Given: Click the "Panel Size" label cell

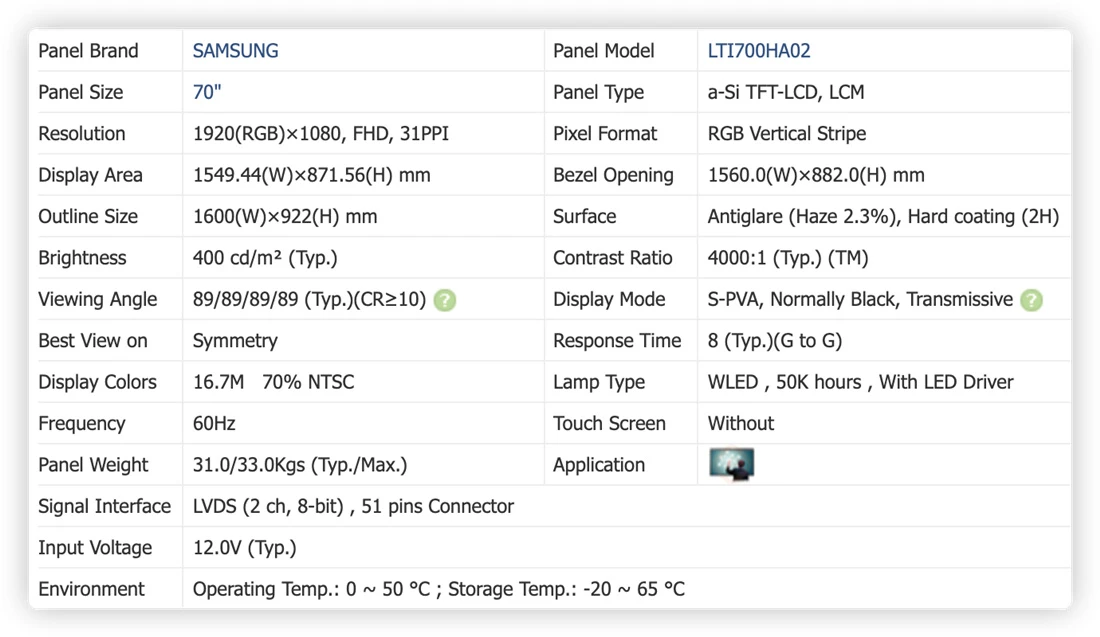Looking at the screenshot, I should tap(106, 92).
